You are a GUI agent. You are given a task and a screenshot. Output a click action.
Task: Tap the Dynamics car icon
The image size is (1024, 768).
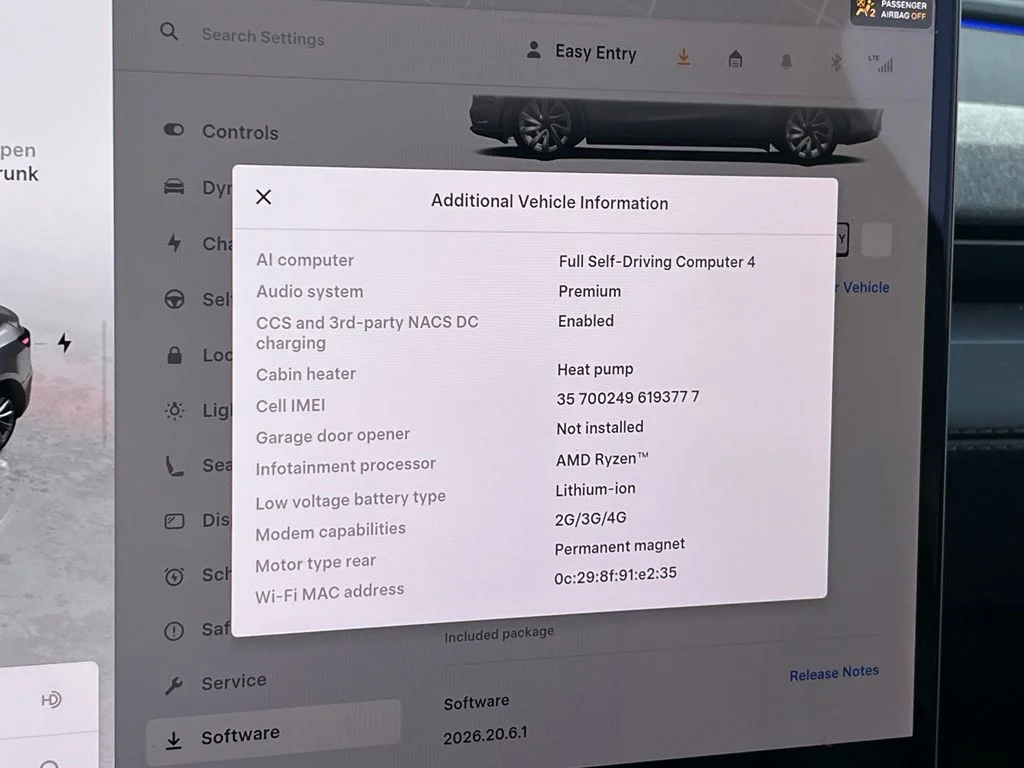174,187
